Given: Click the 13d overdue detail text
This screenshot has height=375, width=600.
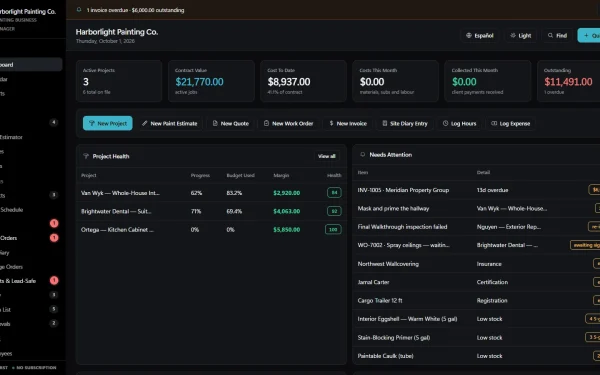Looking at the screenshot, I should click(492, 190).
